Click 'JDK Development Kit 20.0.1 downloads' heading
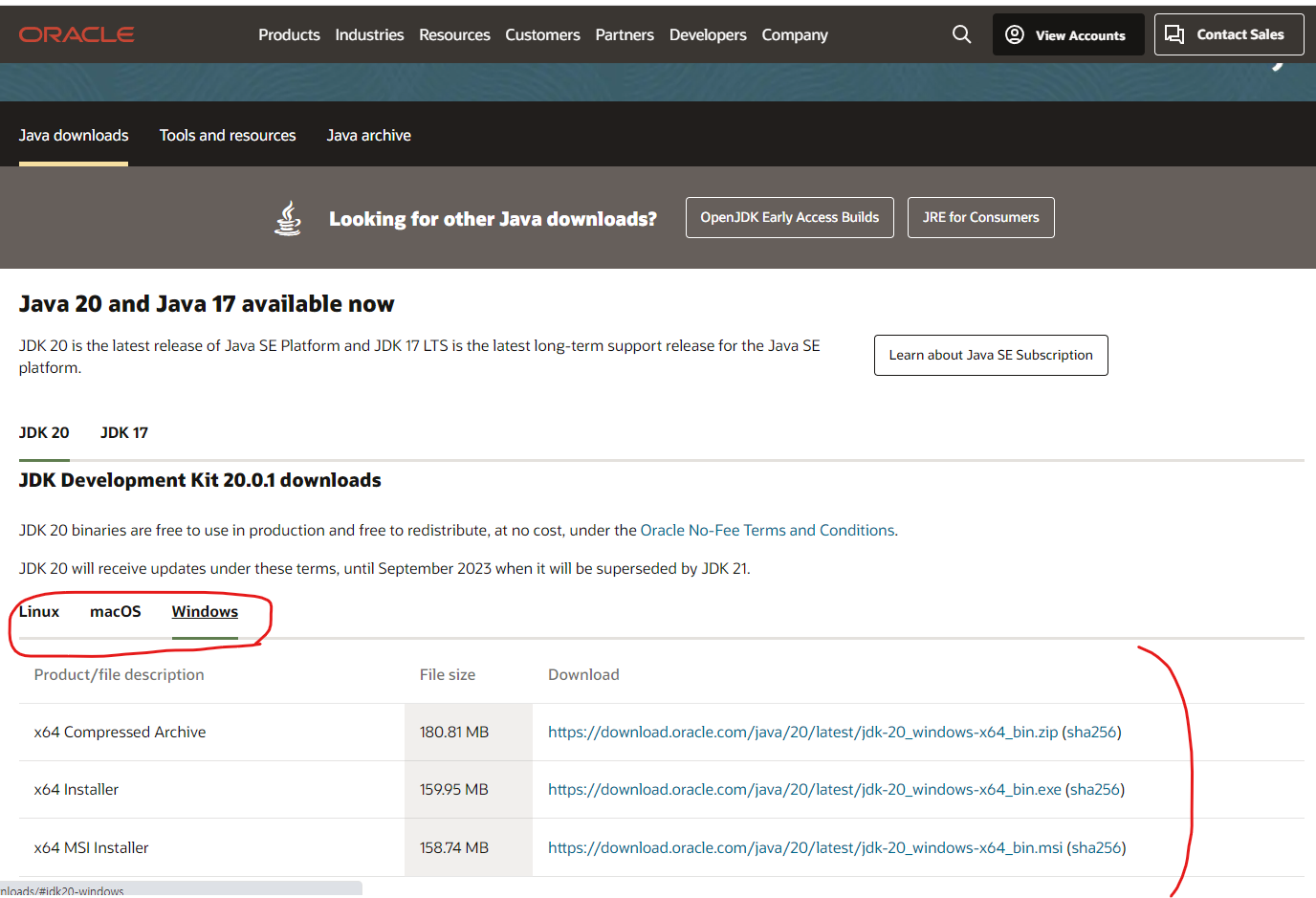This screenshot has height=898, width=1316. tap(200, 480)
